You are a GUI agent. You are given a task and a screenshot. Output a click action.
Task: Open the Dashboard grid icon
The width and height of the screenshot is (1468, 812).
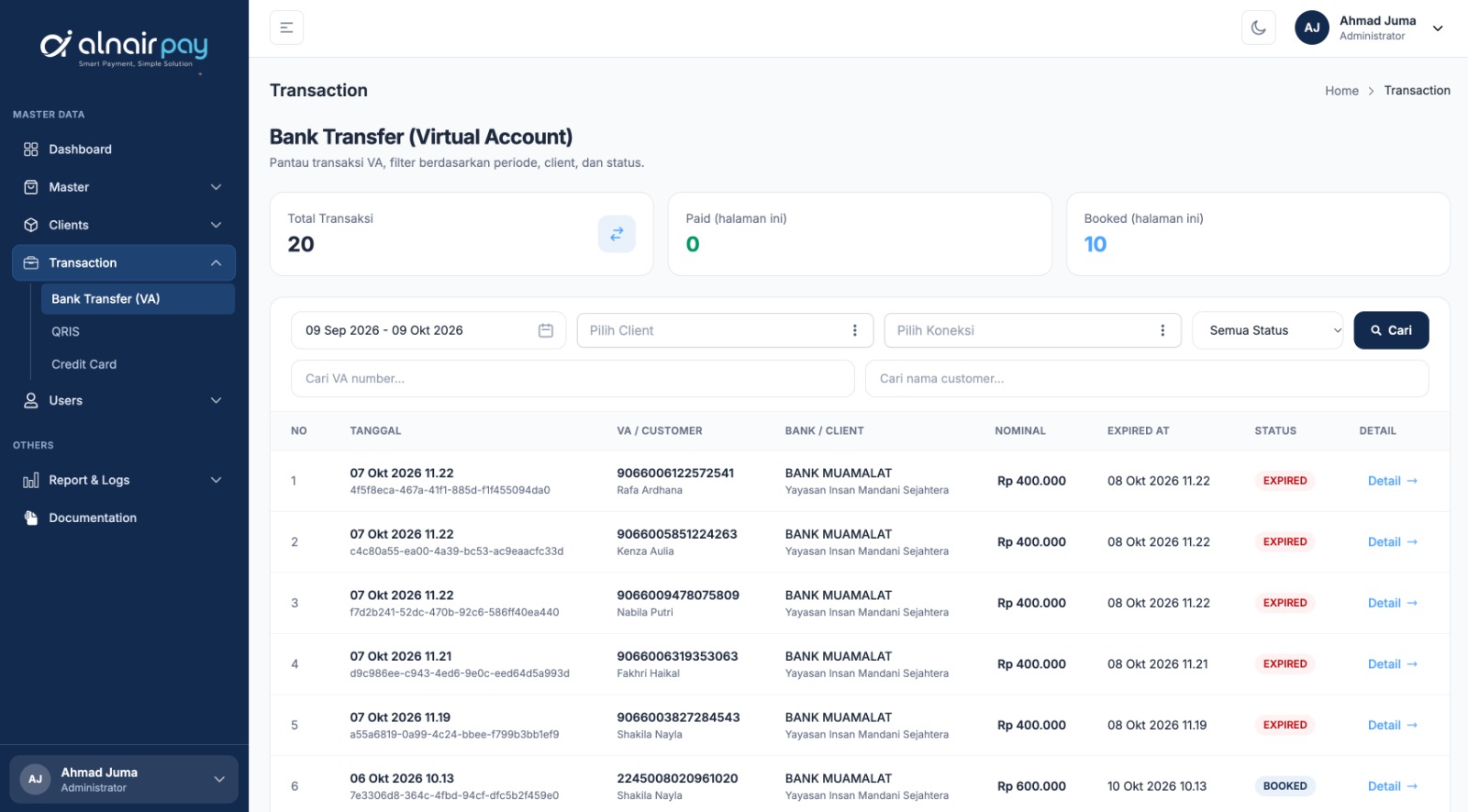31,150
